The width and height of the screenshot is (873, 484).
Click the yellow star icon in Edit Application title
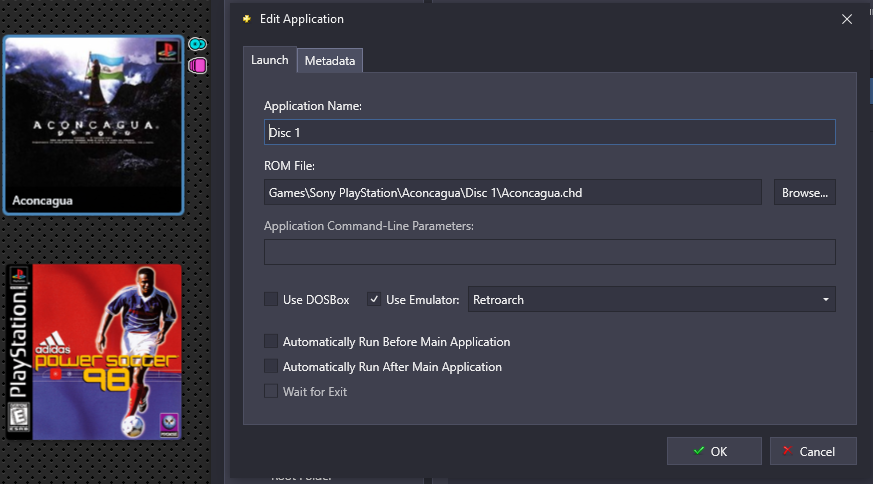tap(247, 19)
